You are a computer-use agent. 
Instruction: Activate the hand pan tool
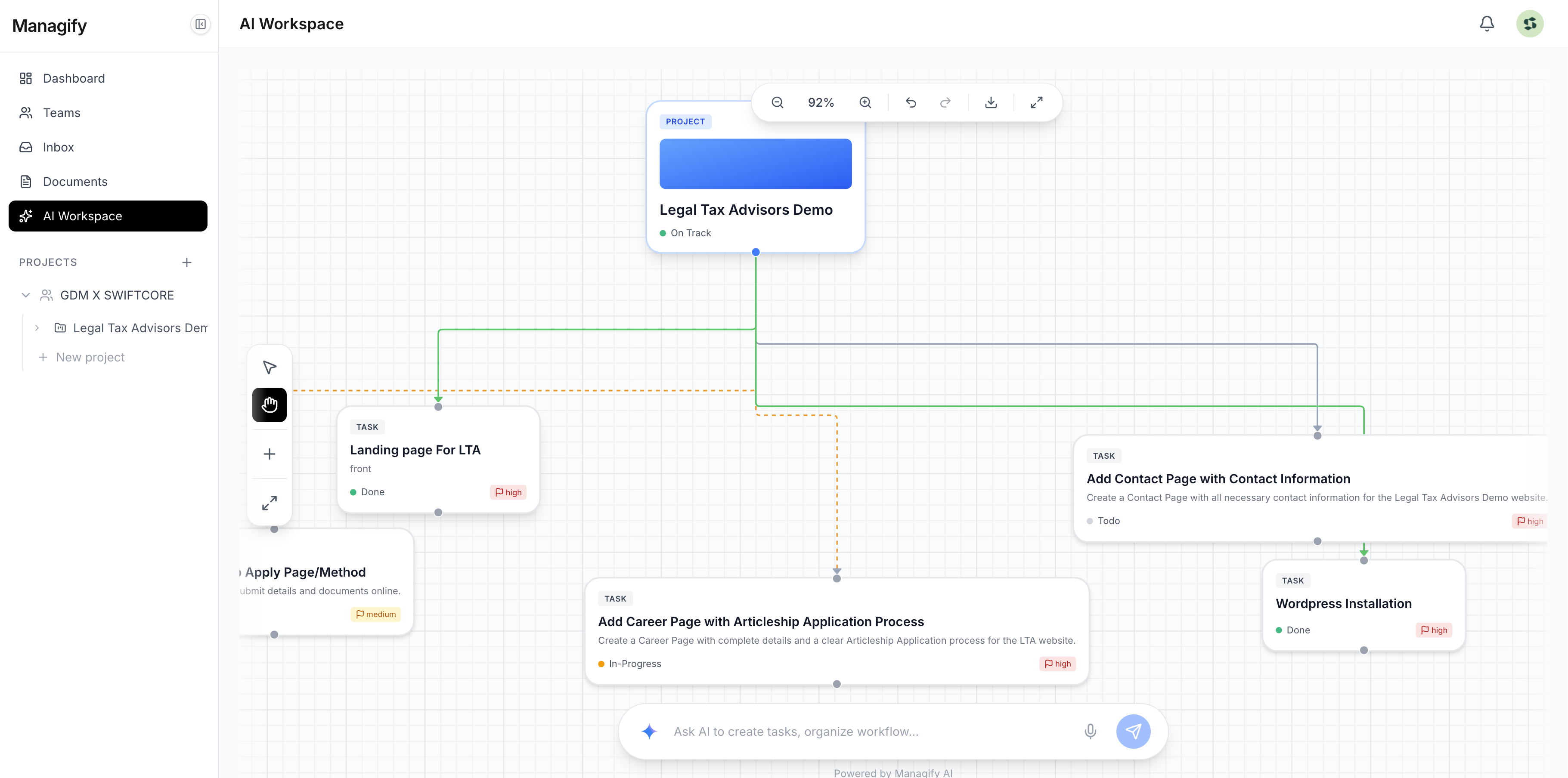(270, 405)
